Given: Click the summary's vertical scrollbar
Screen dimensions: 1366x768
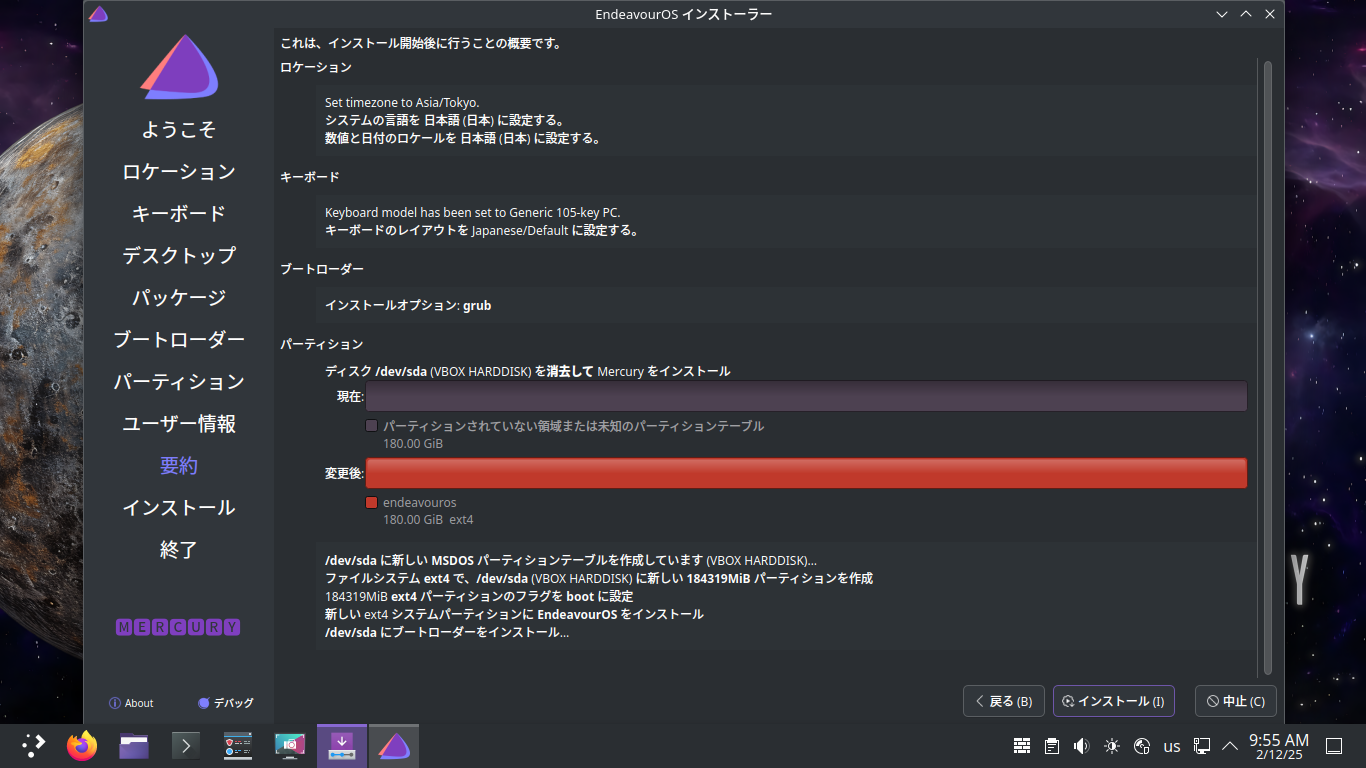Looking at the screenshot, I should point(1268,366).
